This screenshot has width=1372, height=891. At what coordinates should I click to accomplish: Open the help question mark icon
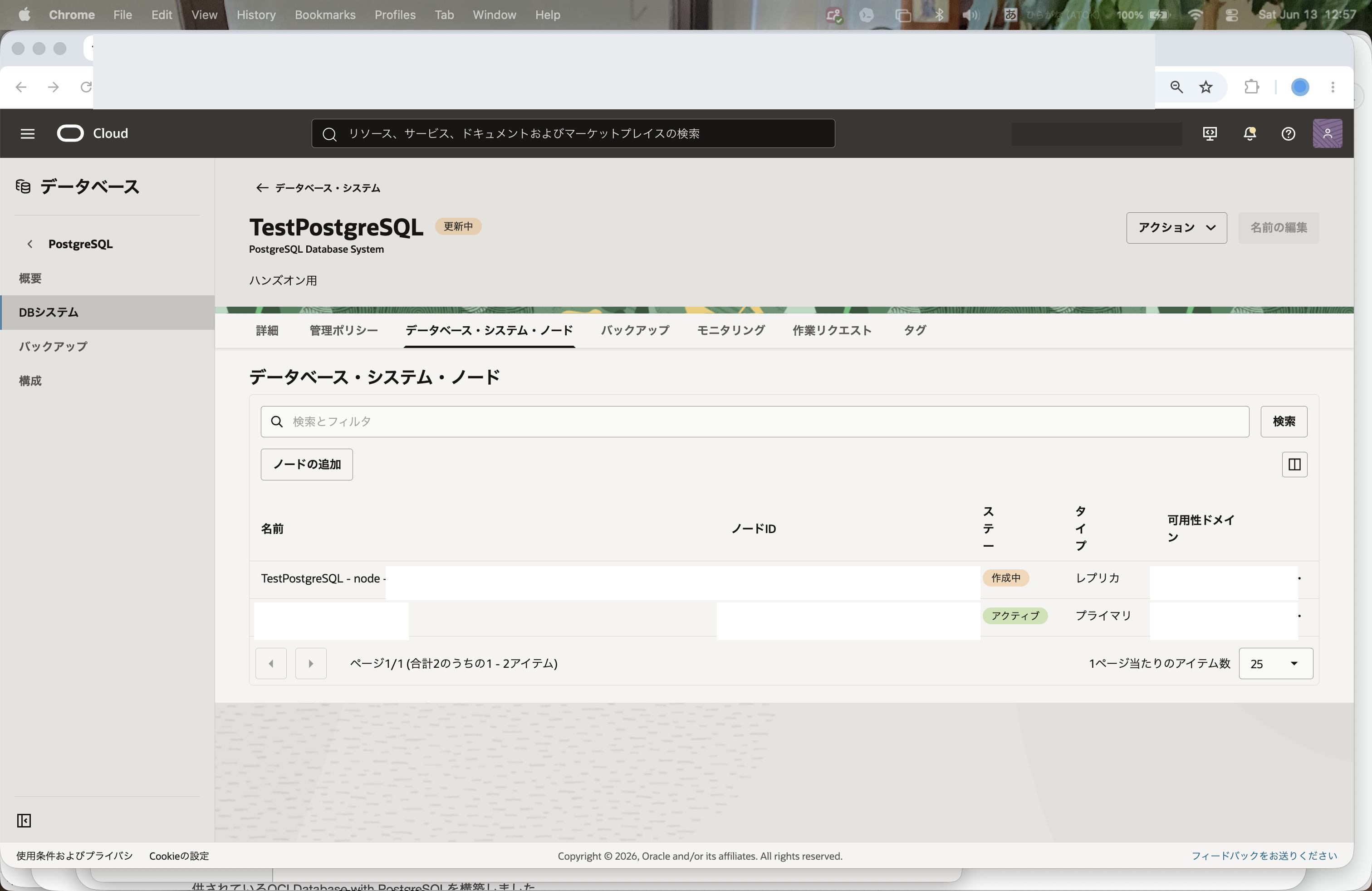(x=1288, y=134)
